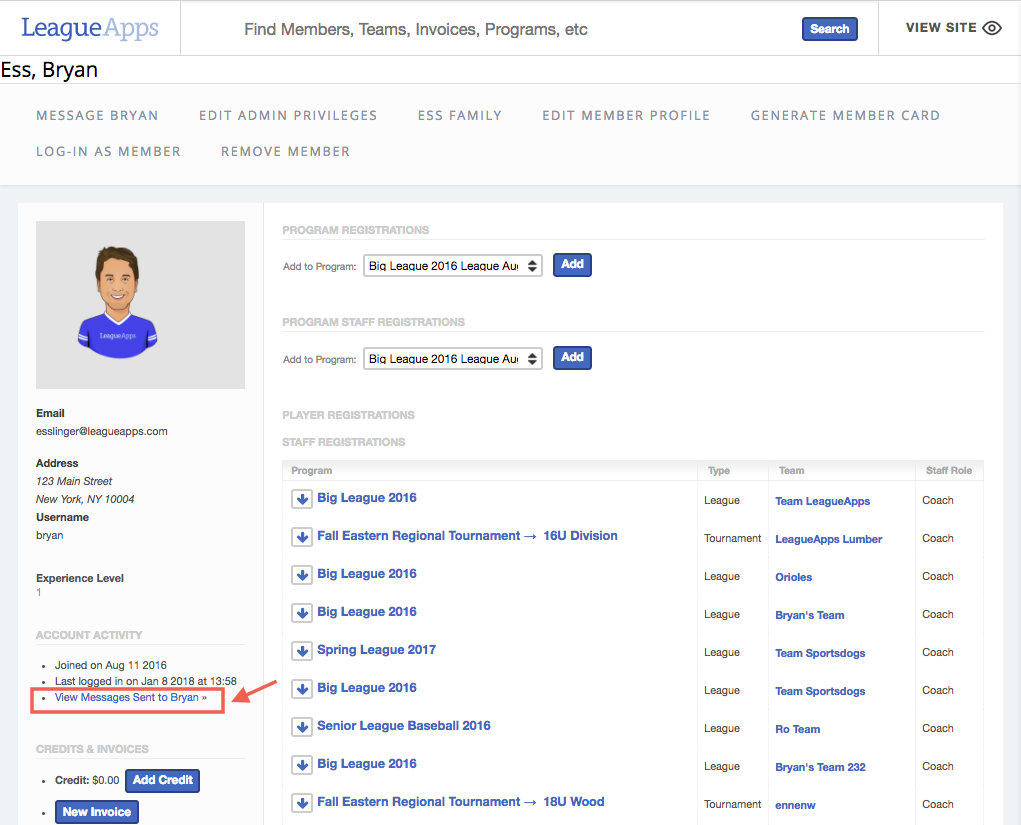Click the down-arrow icon beside the Team LeagueApps row

(x=301, y=499)
